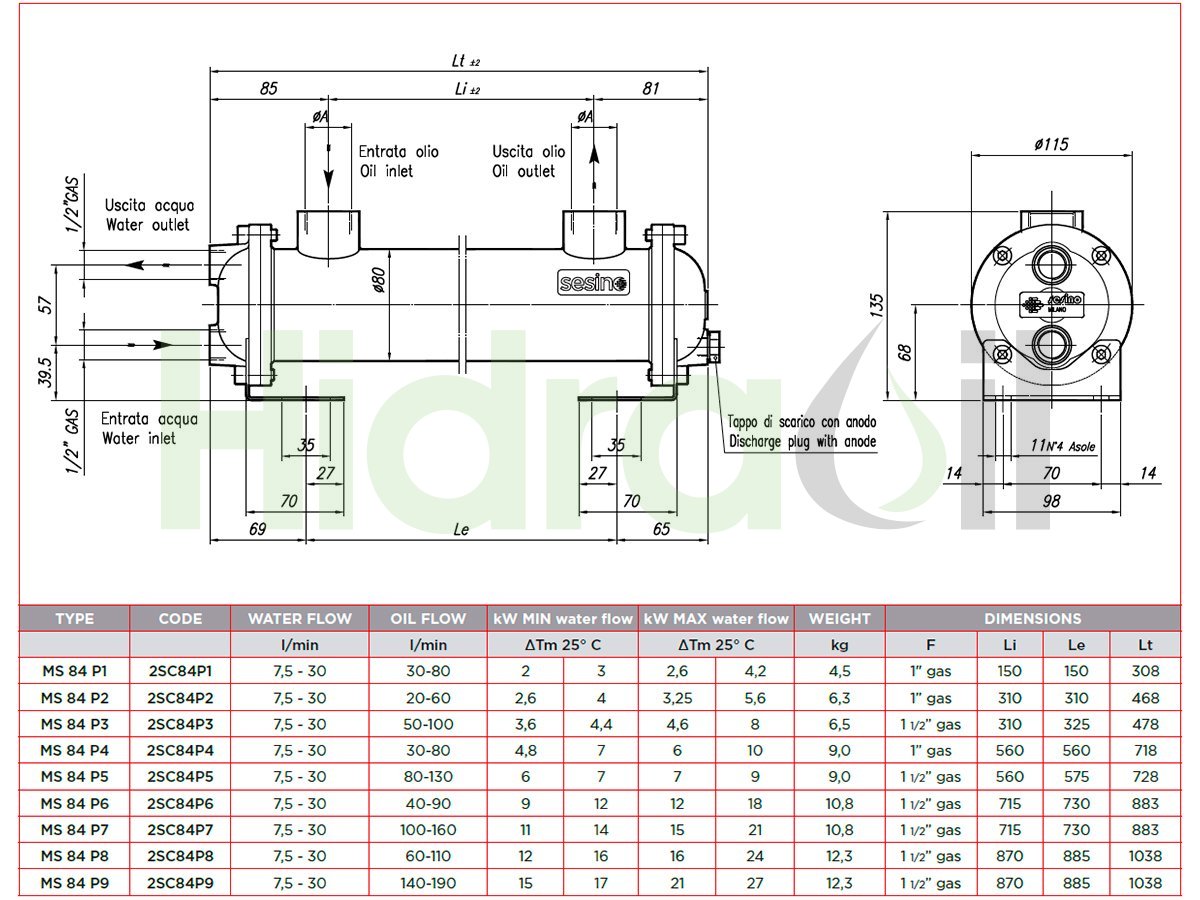Click the OIL FLOW column header
The height and width of the screenshot is (900, 1200).
point(429,619)
